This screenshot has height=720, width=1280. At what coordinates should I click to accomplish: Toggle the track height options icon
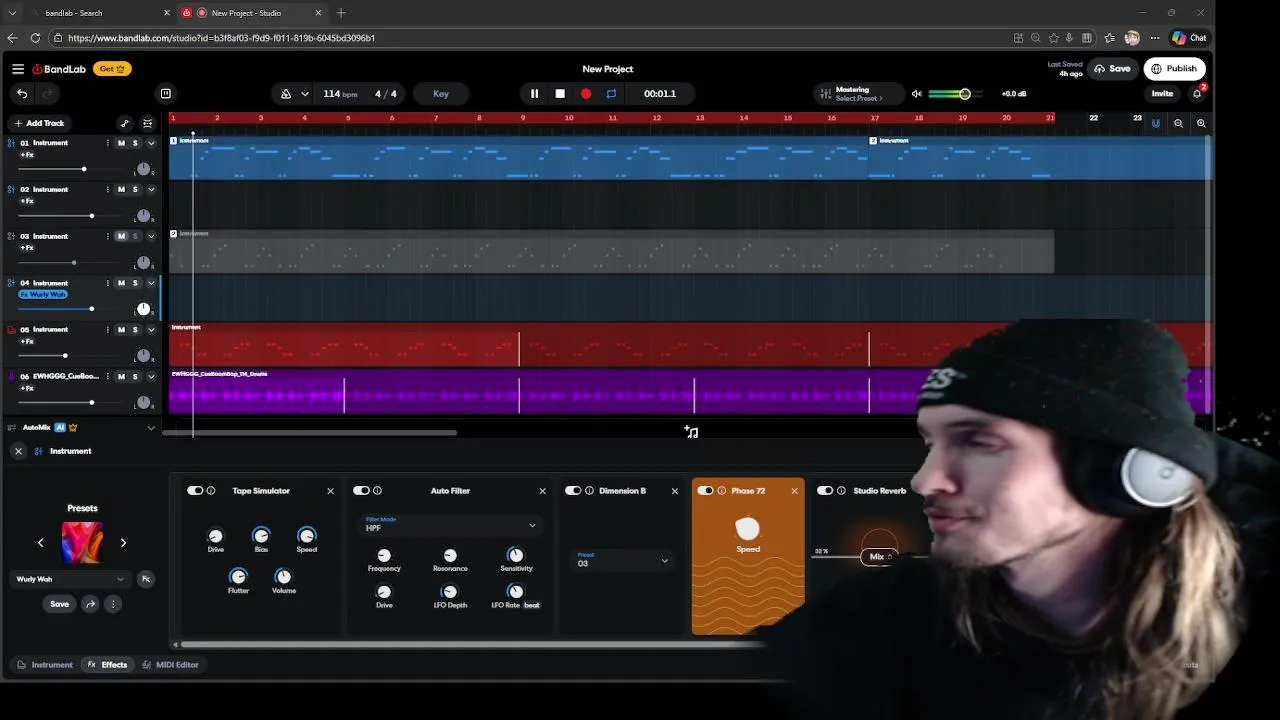tap(148, 123)
